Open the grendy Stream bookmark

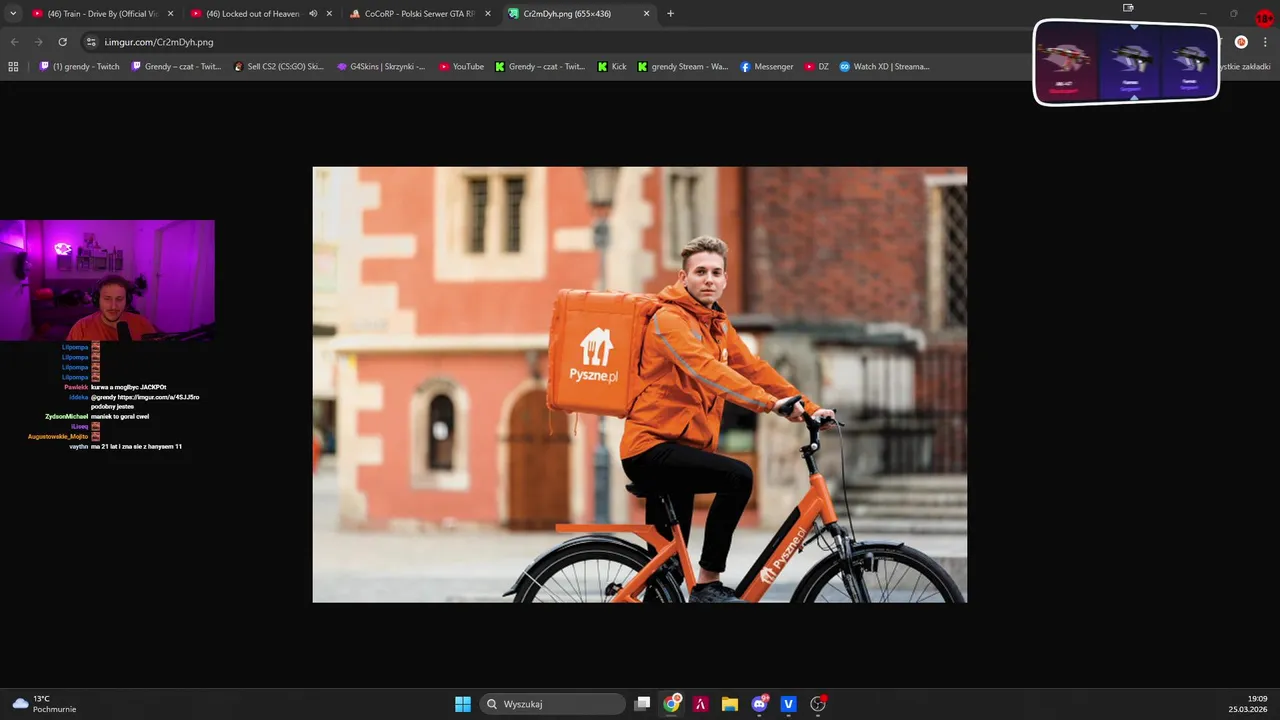click(683, 67)
